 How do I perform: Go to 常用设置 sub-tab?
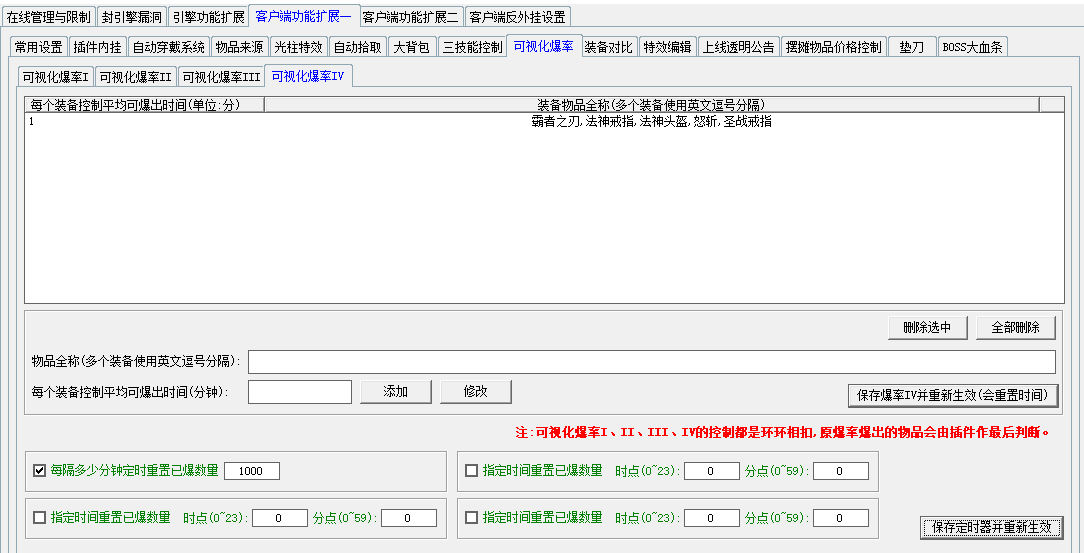point(39,47)
